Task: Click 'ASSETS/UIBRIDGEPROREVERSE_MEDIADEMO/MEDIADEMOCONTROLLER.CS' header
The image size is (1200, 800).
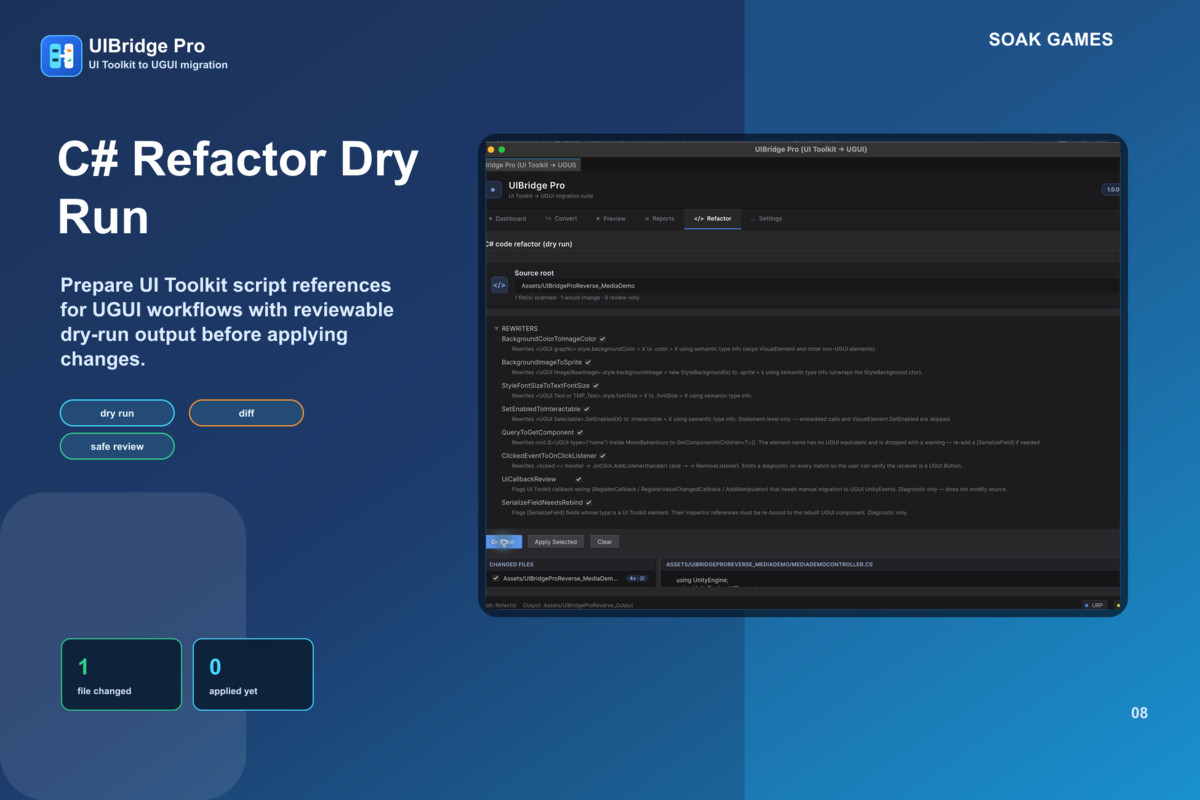Action: 771,564
